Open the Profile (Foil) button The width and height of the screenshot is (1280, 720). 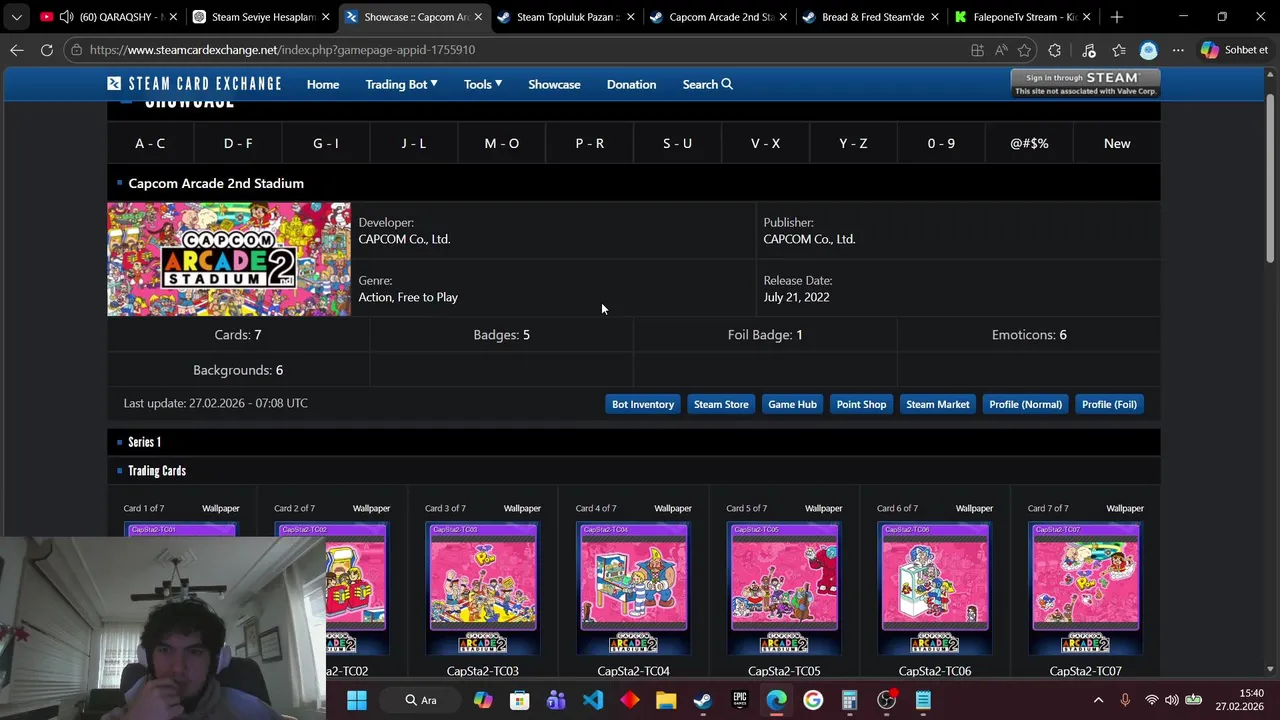pos(1109,404)
